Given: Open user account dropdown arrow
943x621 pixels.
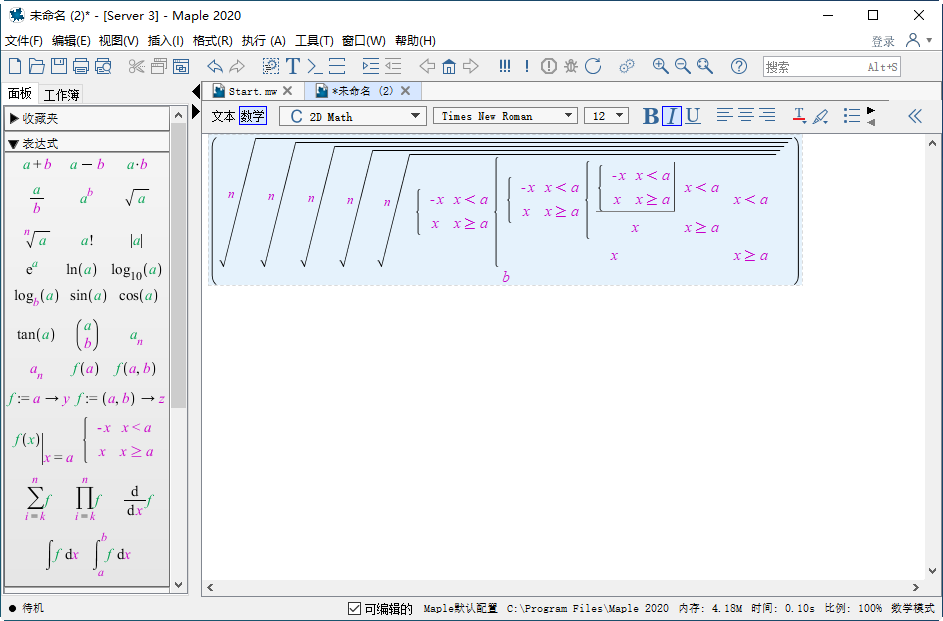Looking at the screenshot, I should click(x=929, y=40).
